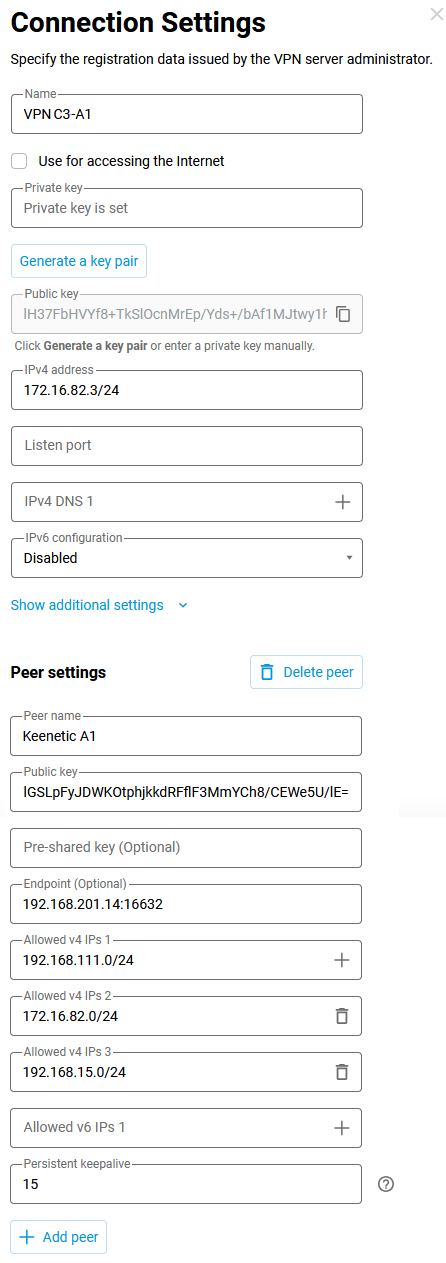The image size is (446, 1263).
Task: Click into the Private key field
Action: [187, 208]
